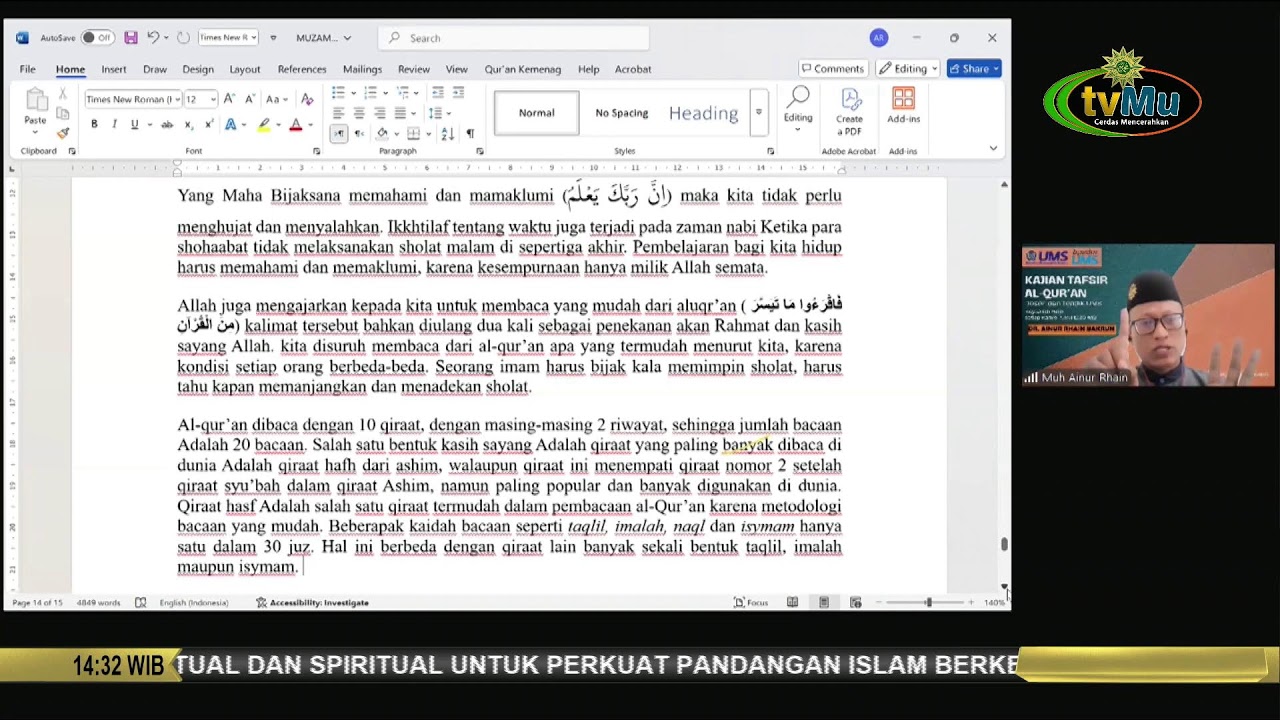Align text left
Viewport: 1280px width, 720px height.
[338, 113]
